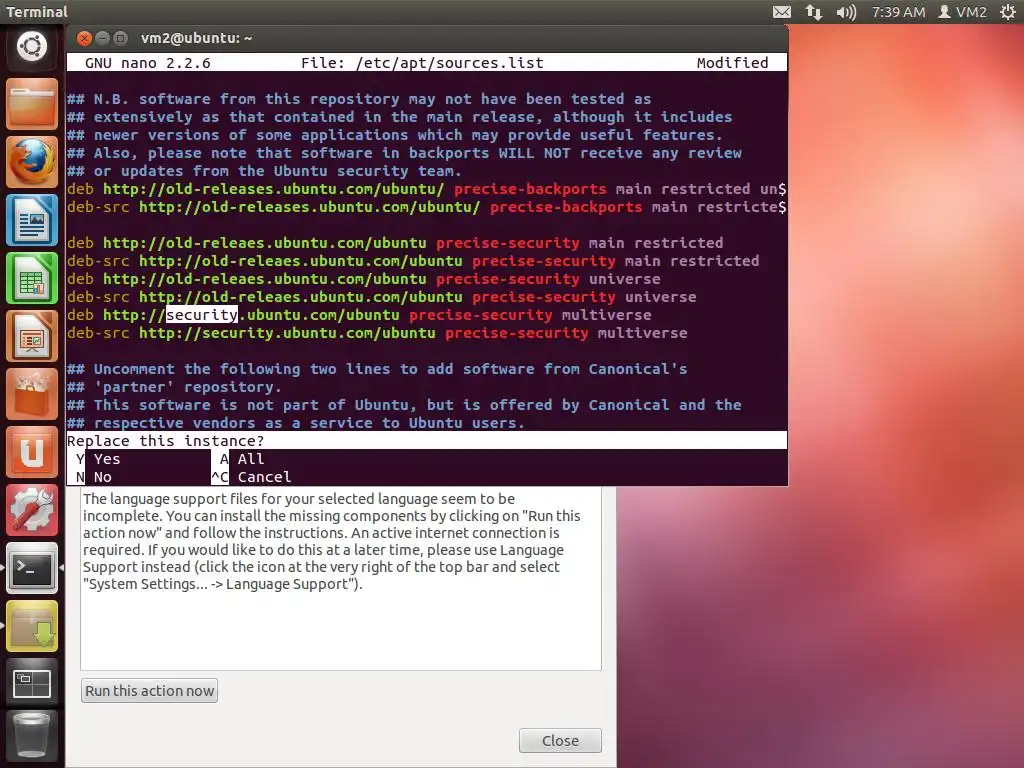1024x768 pixels.
Task: Open the mail envelope indicator in top bar
Action: click(782, 12)
